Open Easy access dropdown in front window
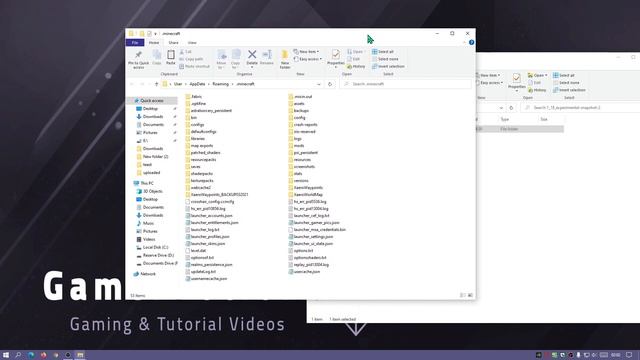This screenshot has height=360, width=640. [x=308, y=59]
